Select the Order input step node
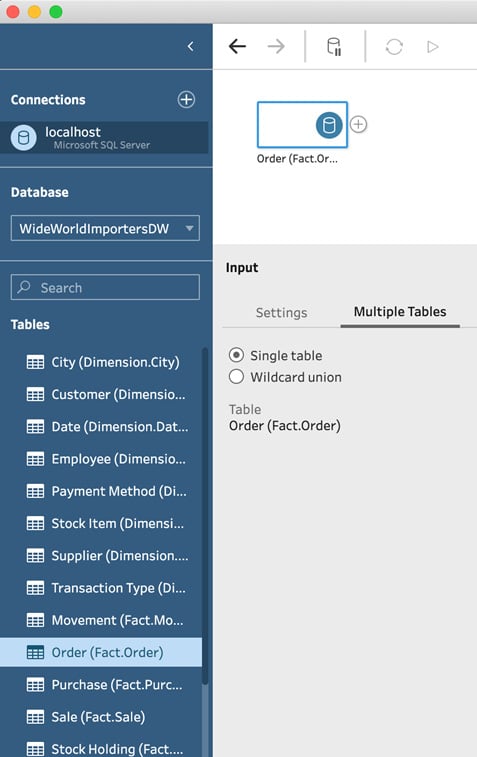 pyautogui.click(x=302, y=125)
